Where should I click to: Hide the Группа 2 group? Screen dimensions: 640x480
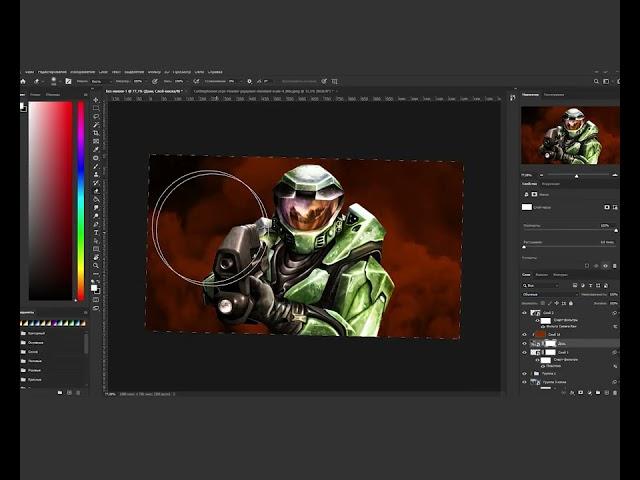(x=524, y=373)
